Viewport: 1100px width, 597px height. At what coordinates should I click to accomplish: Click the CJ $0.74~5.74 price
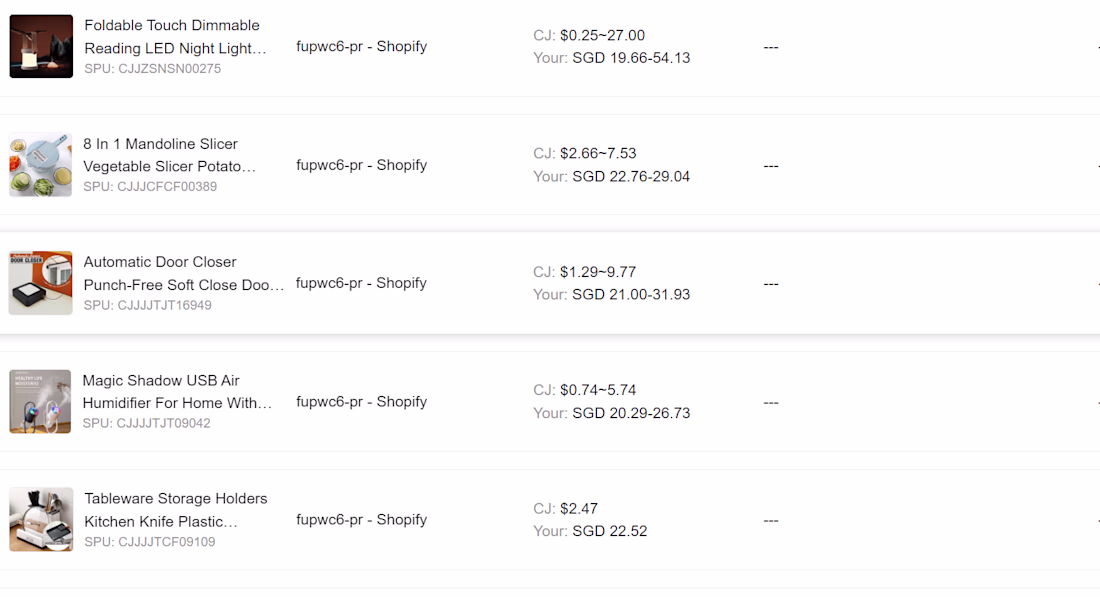(597, 390)
